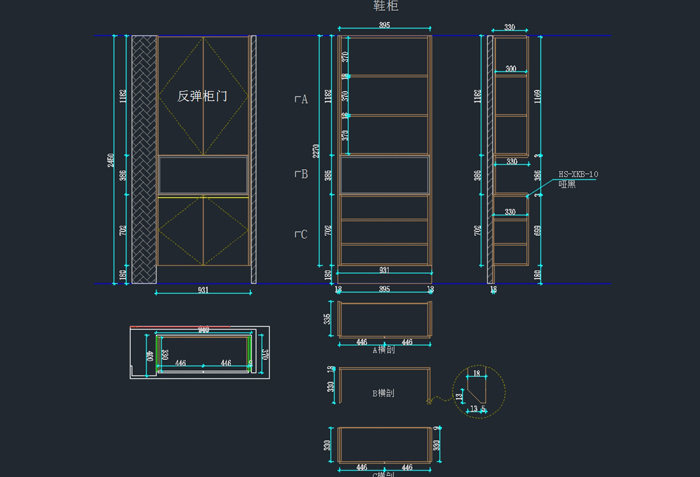Select the 335 dimension beside A section

[x=329, y=320]
